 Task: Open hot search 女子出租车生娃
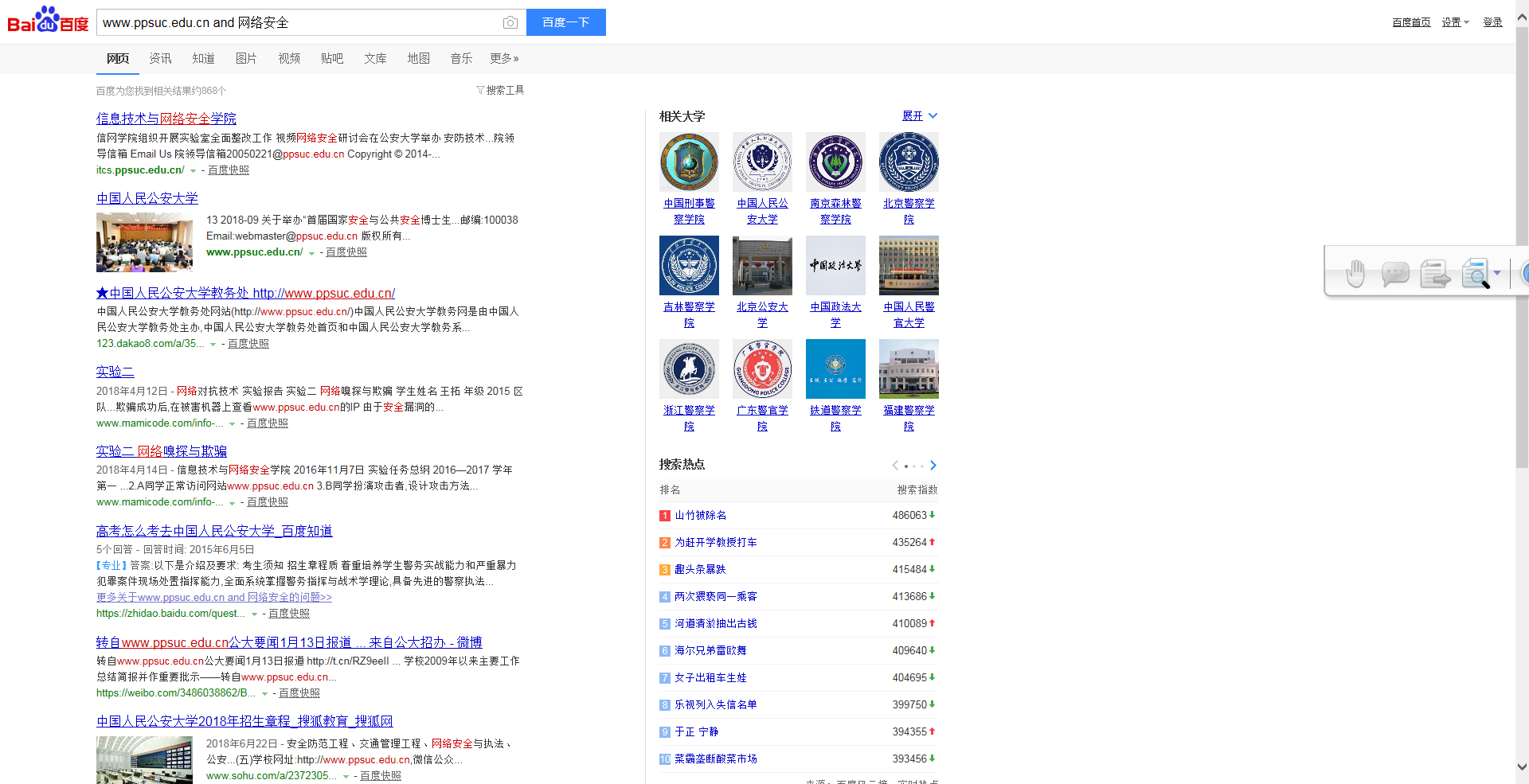710,677
